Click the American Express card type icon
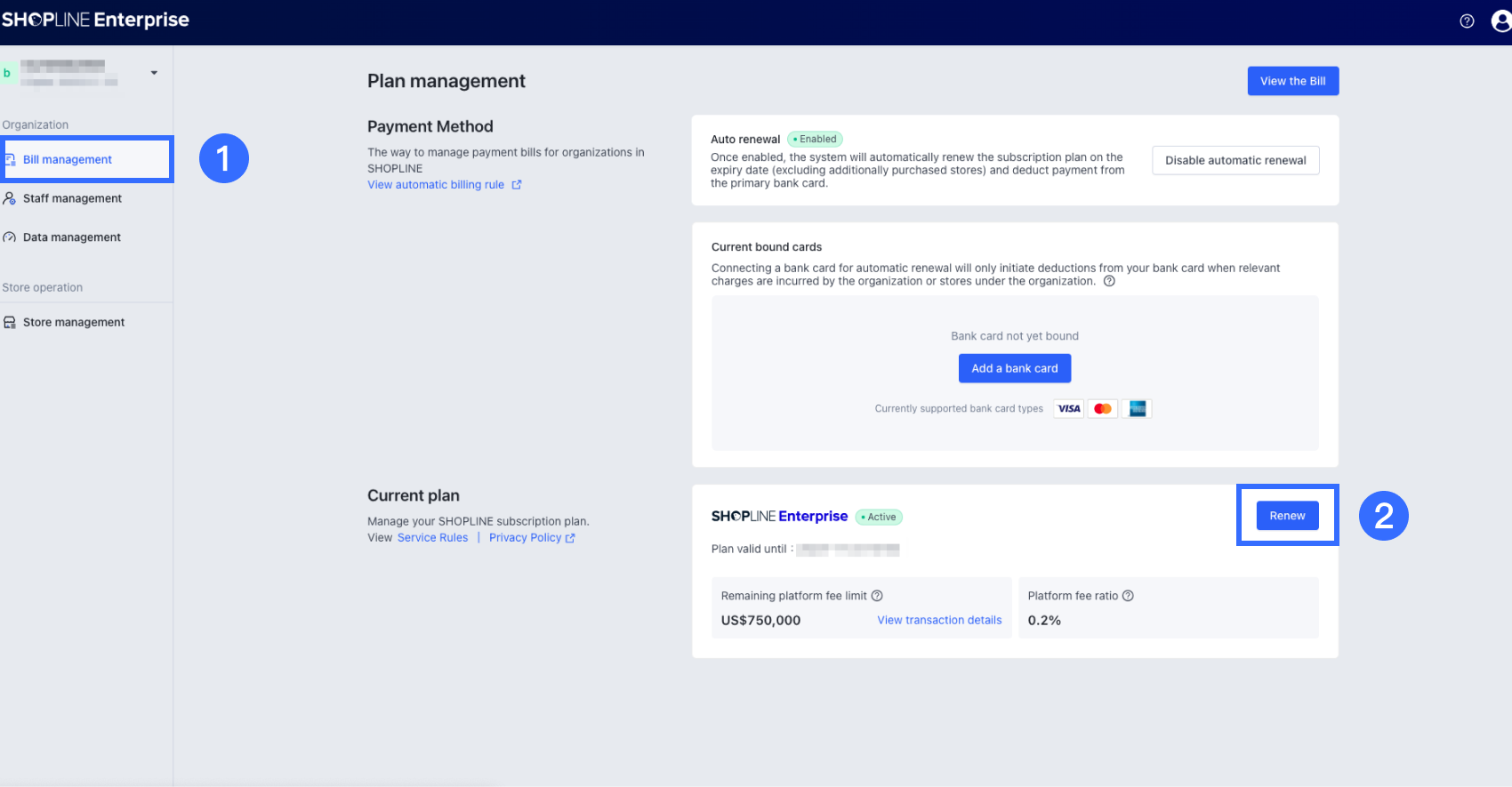The width and height of the screenshot is (1512, 787). (1137, 409)
